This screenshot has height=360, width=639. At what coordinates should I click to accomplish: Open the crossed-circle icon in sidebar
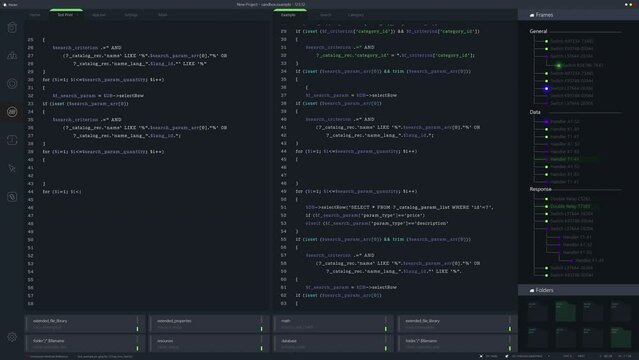coord(12,197)
